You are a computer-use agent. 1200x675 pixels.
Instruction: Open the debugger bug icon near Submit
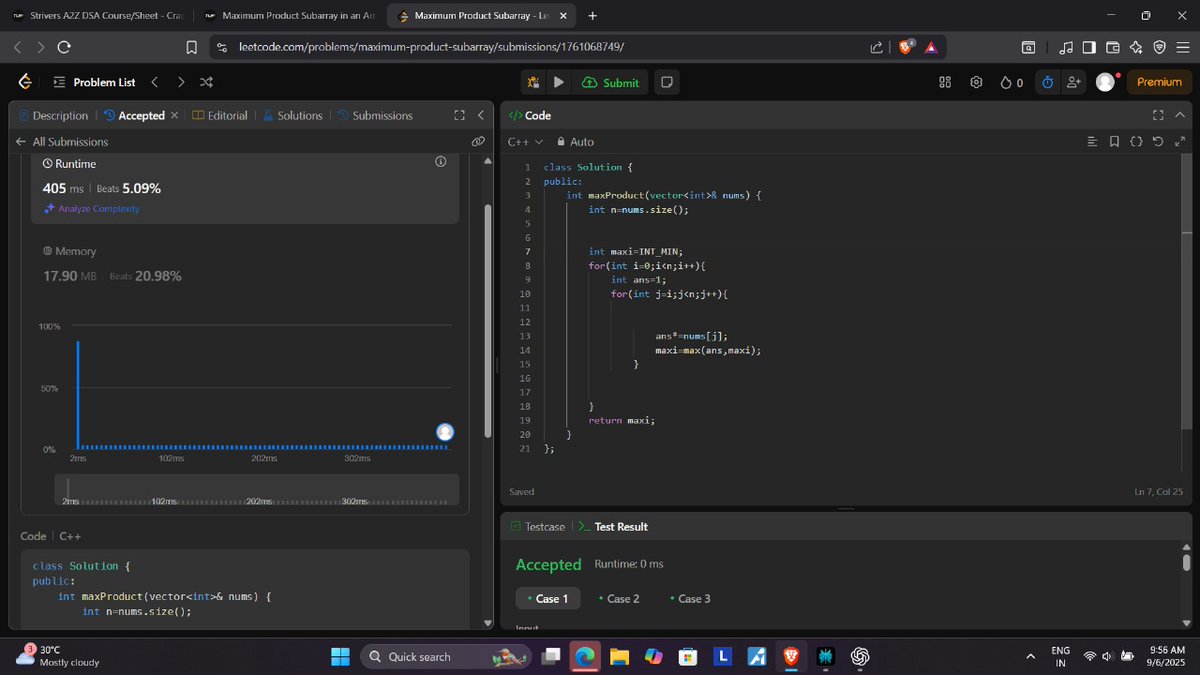click(x=534, y=83)
